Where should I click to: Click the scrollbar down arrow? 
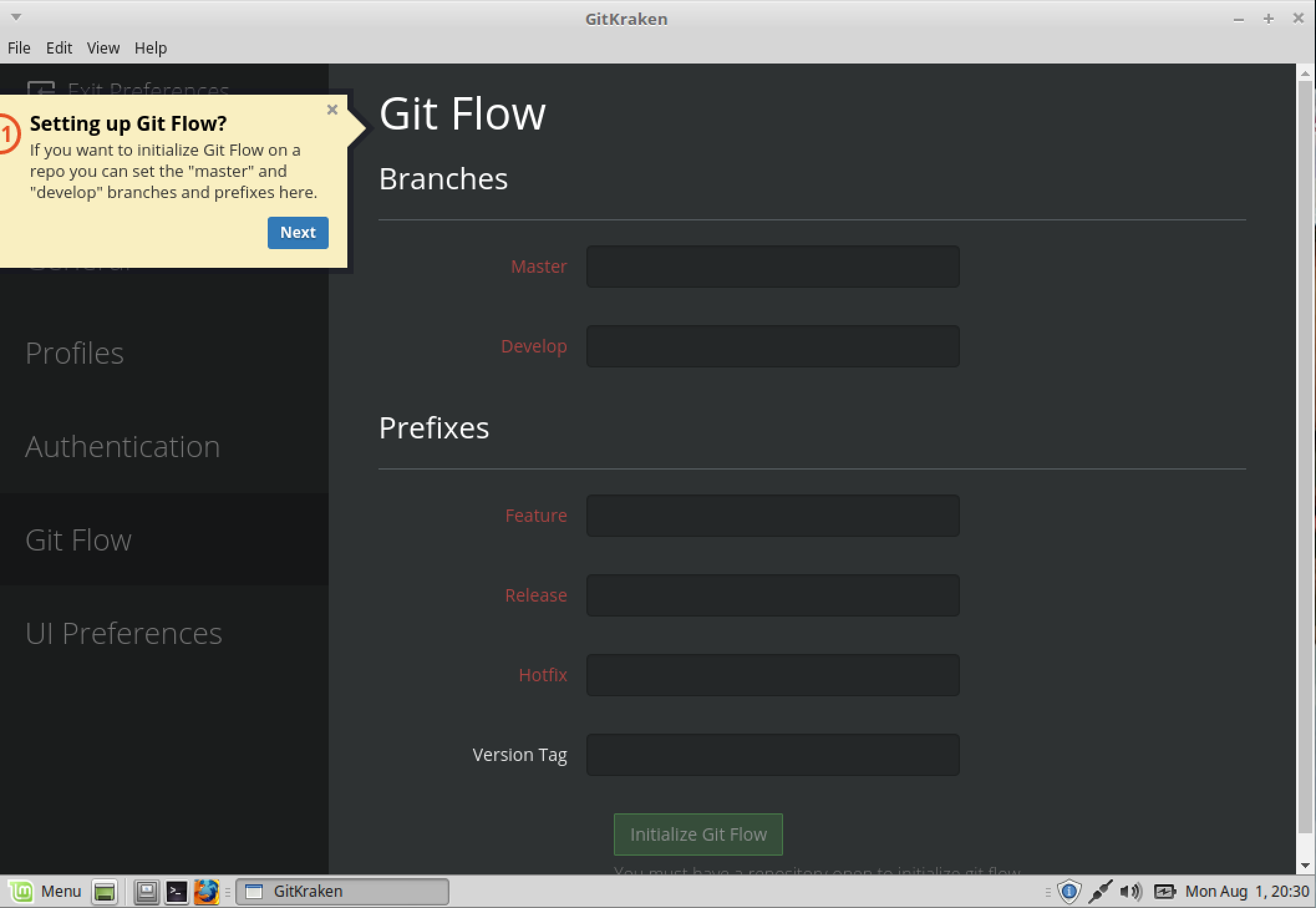pyautogui.click(x=1305, y=866)
